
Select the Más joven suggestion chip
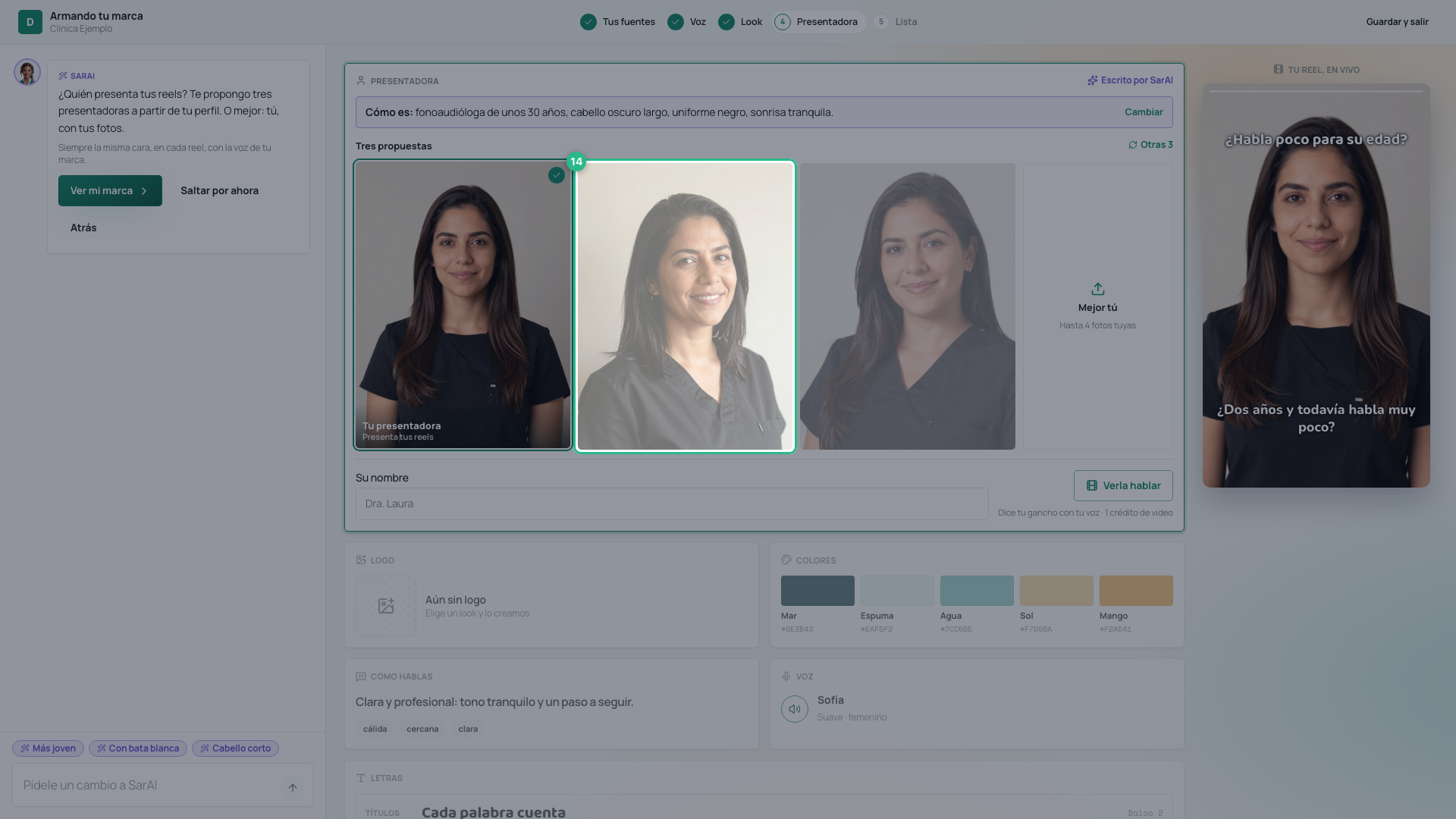click(48, 748)
